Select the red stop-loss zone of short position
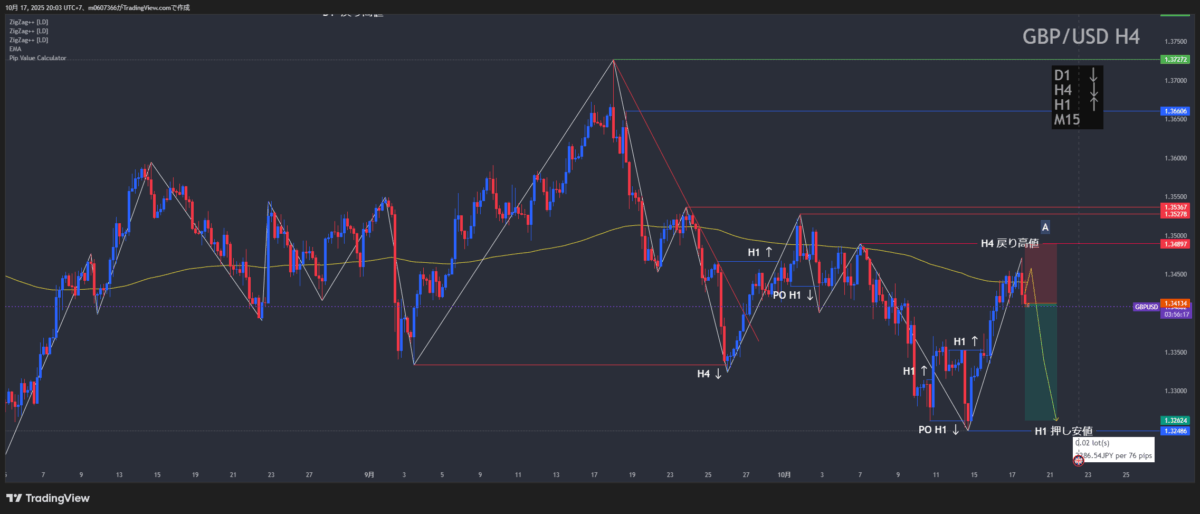This screenshot has height=514, width=1200. click(x=1041, y=273)
